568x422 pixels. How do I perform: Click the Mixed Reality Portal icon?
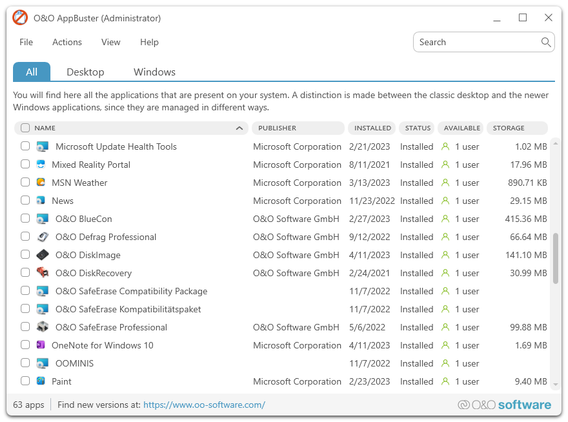point(41,164)
